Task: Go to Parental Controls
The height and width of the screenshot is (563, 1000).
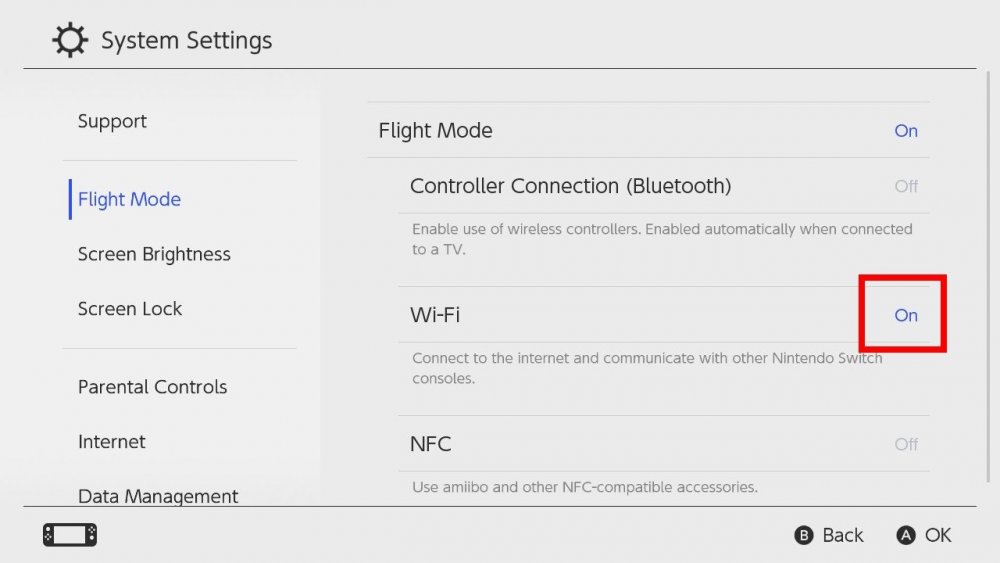Action: pyautogui.click(x=152, y=387)
